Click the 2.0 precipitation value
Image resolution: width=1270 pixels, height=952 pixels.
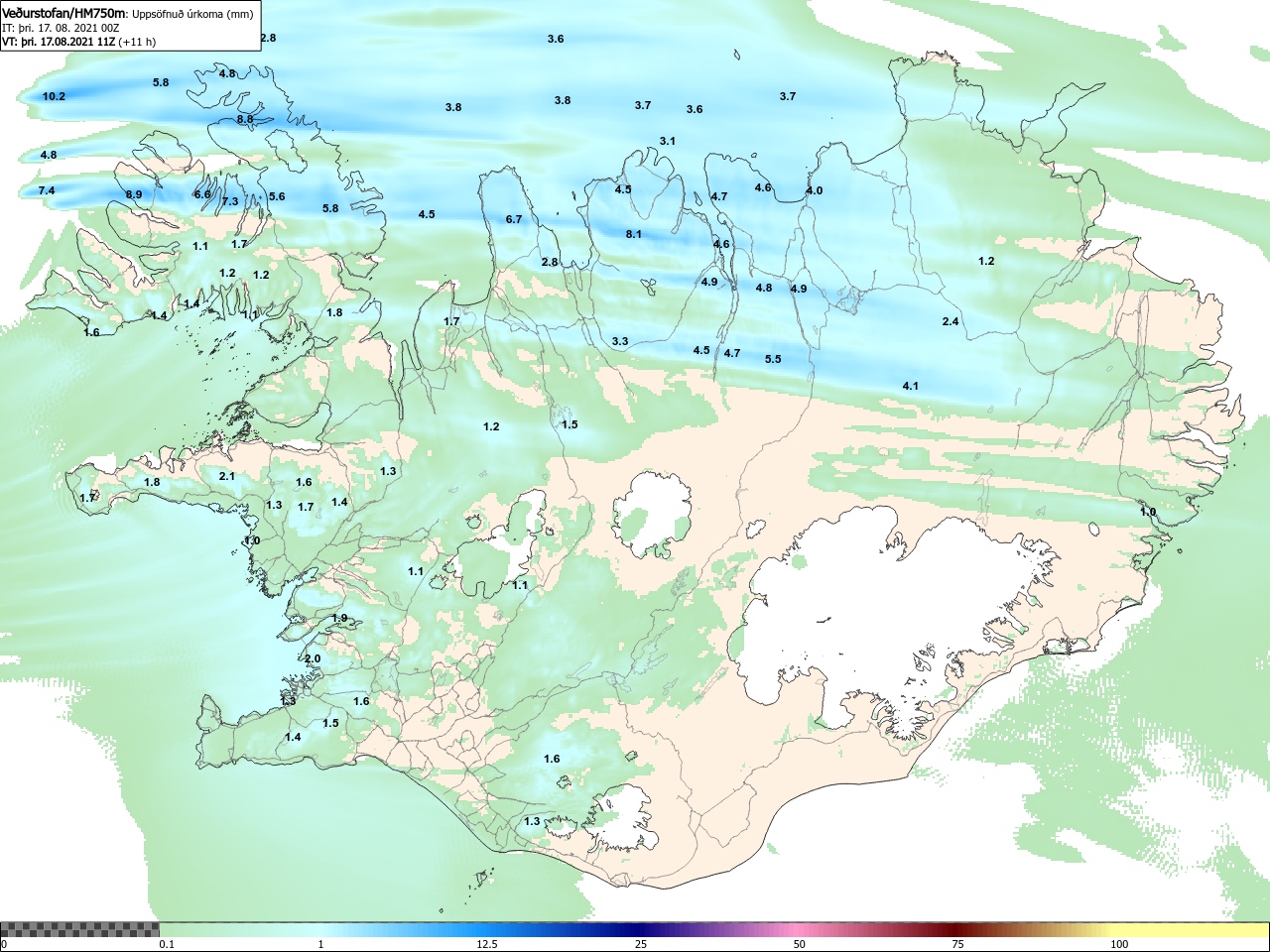pos(313,658)
